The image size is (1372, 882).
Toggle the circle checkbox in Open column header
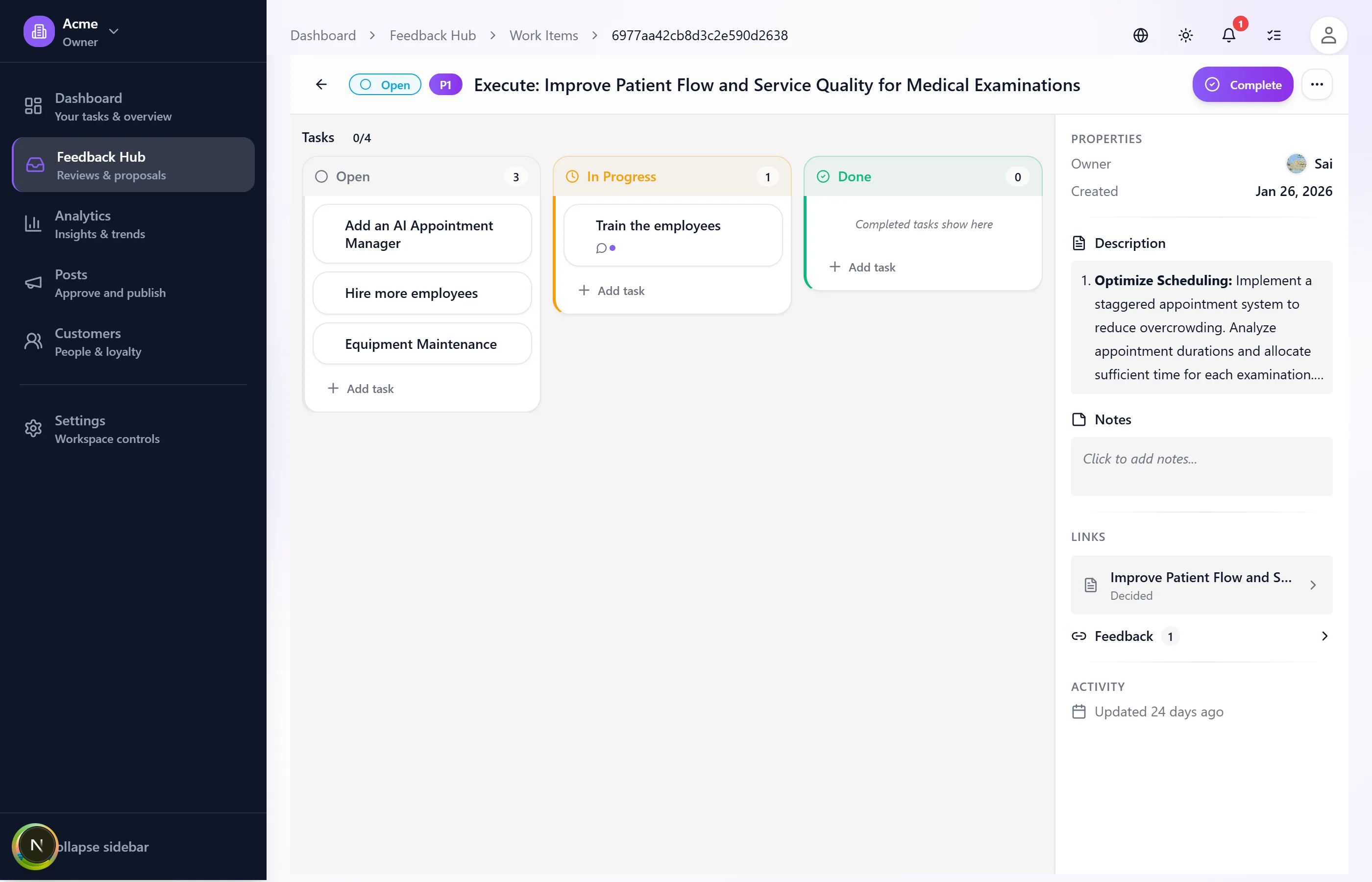[321, 176]
